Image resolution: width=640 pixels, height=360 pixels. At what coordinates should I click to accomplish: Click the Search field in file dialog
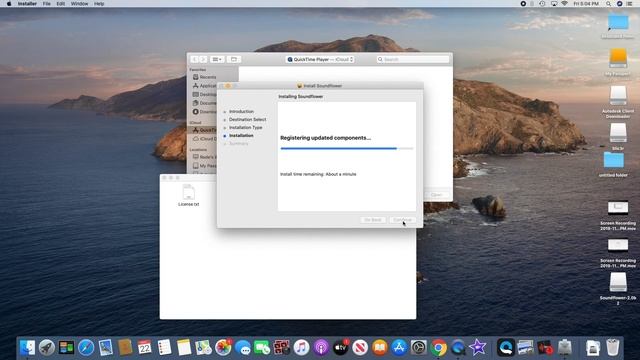point(413,60)
